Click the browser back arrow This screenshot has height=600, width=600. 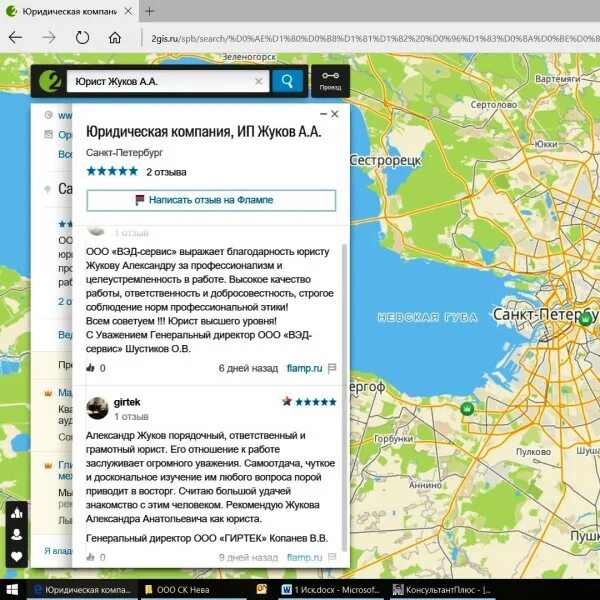(15, 38)
